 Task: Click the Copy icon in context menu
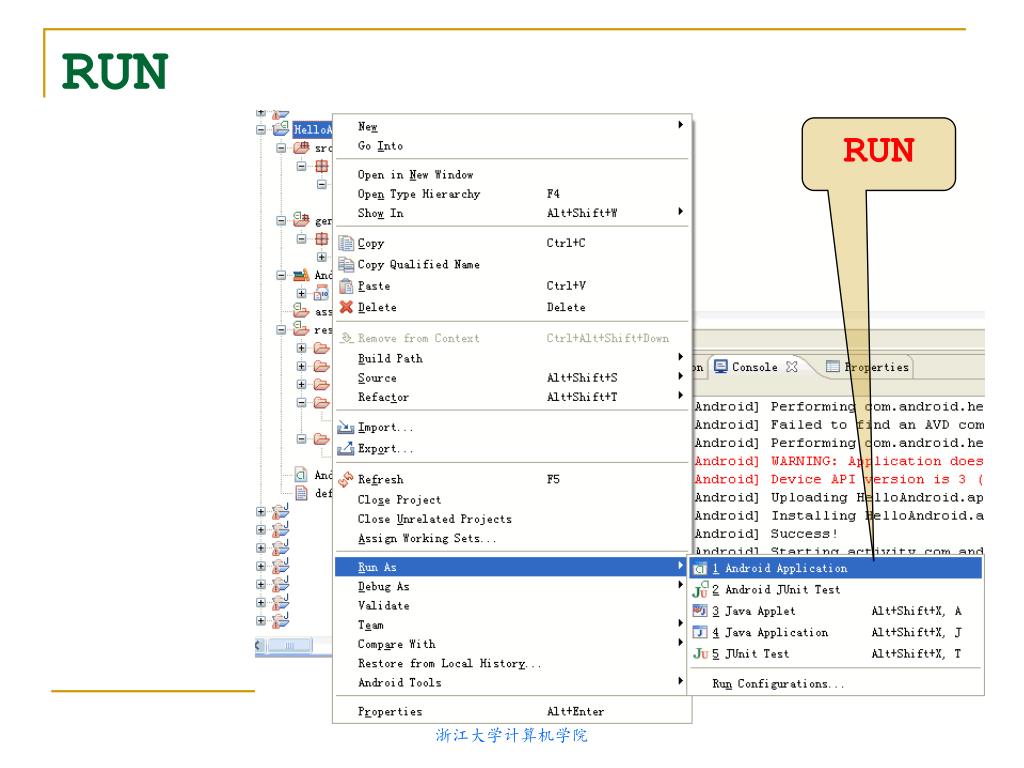coord(345,244)
